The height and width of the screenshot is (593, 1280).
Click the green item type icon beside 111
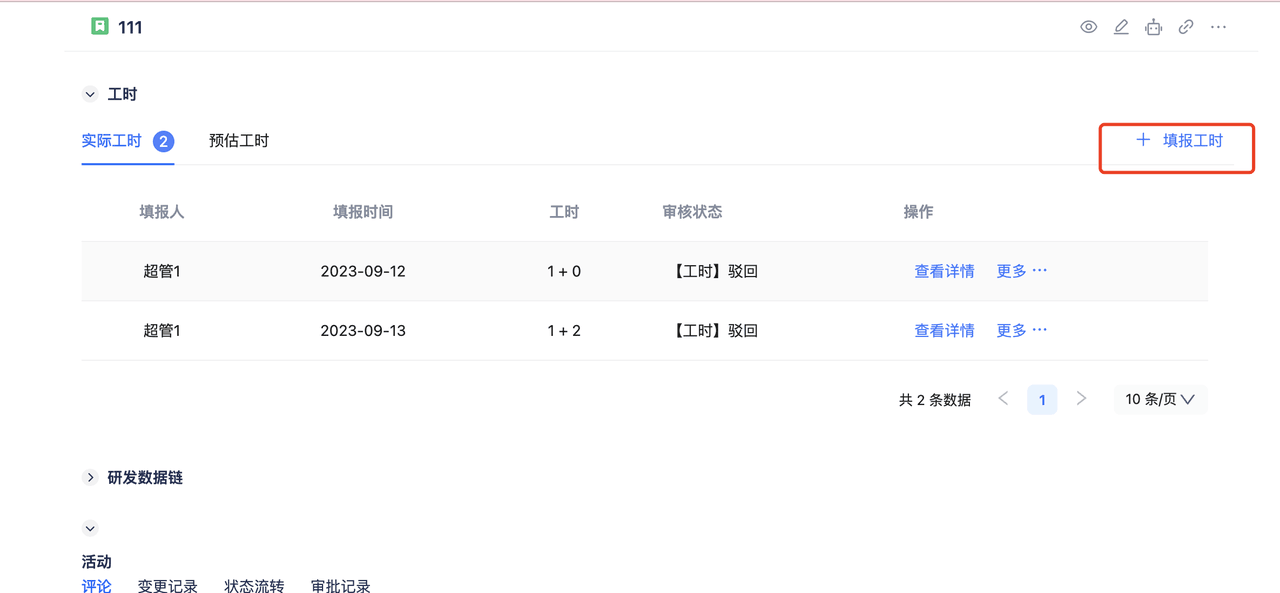coord(100,27)
